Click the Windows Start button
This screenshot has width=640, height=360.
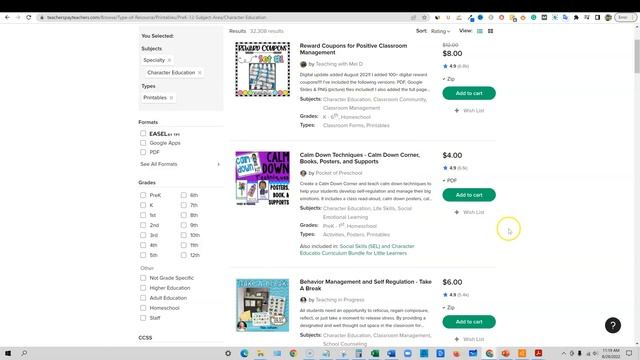point(8,353)
